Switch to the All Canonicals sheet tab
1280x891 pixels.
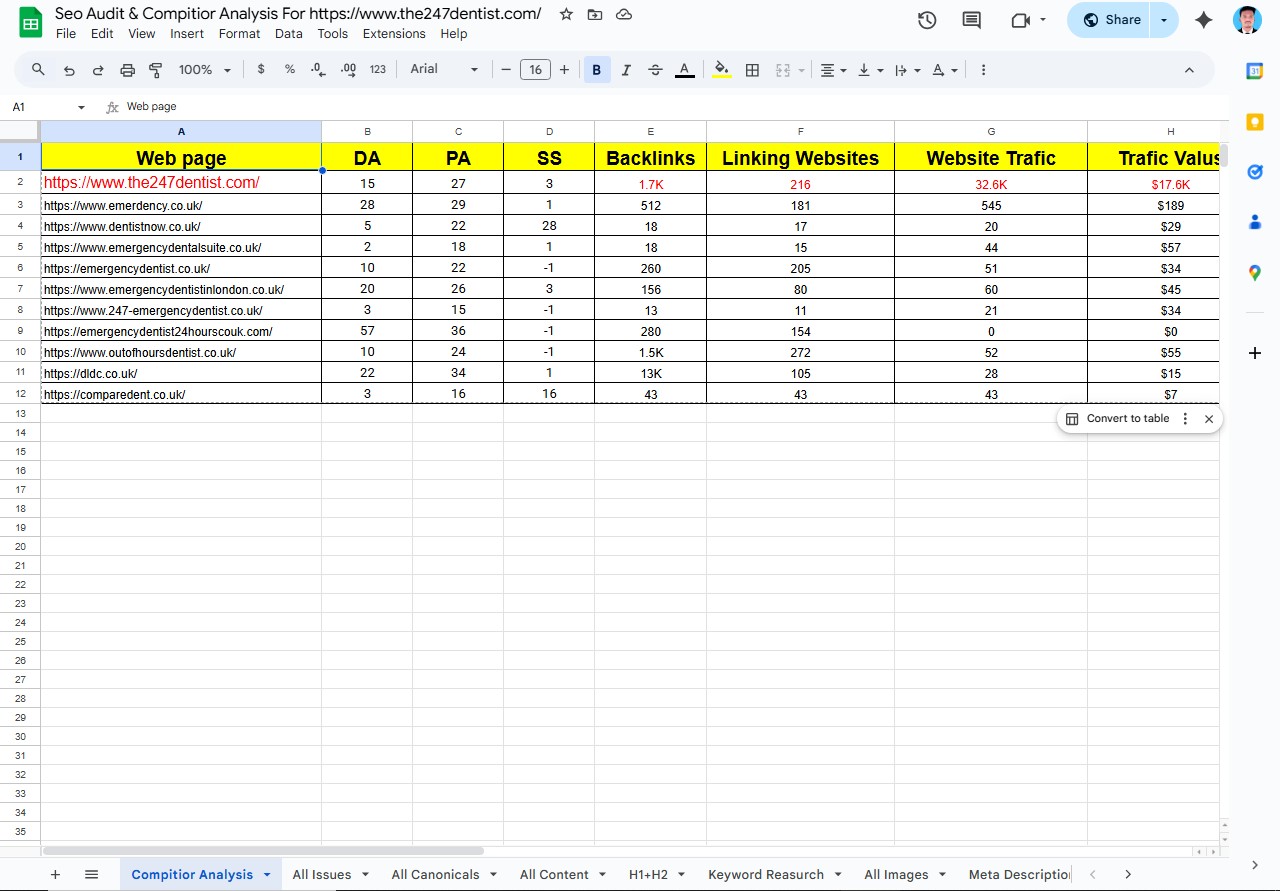(x=435, y=874)
